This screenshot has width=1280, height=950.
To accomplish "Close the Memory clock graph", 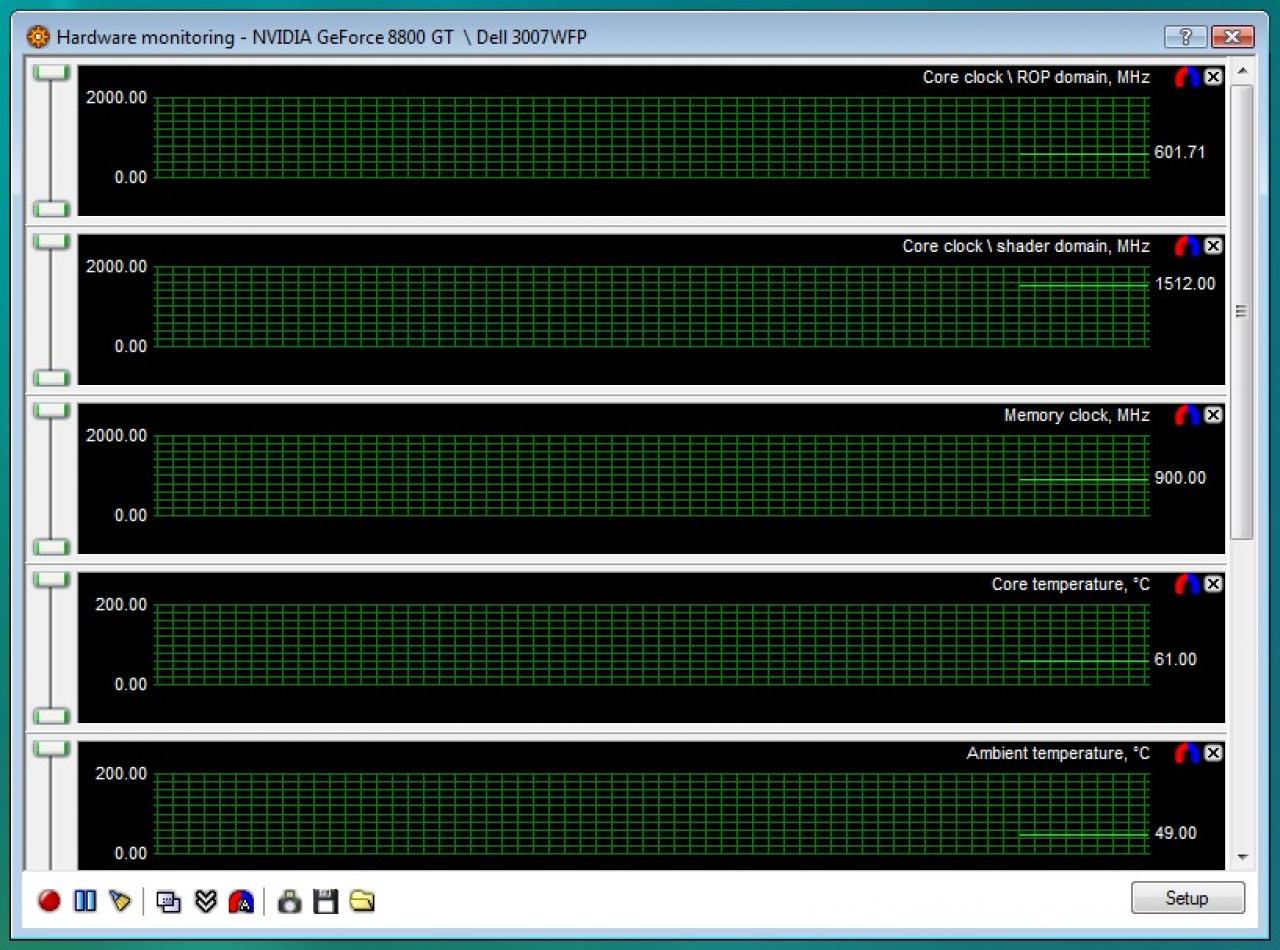I will pyautogui.click(x=1213, y=415).
